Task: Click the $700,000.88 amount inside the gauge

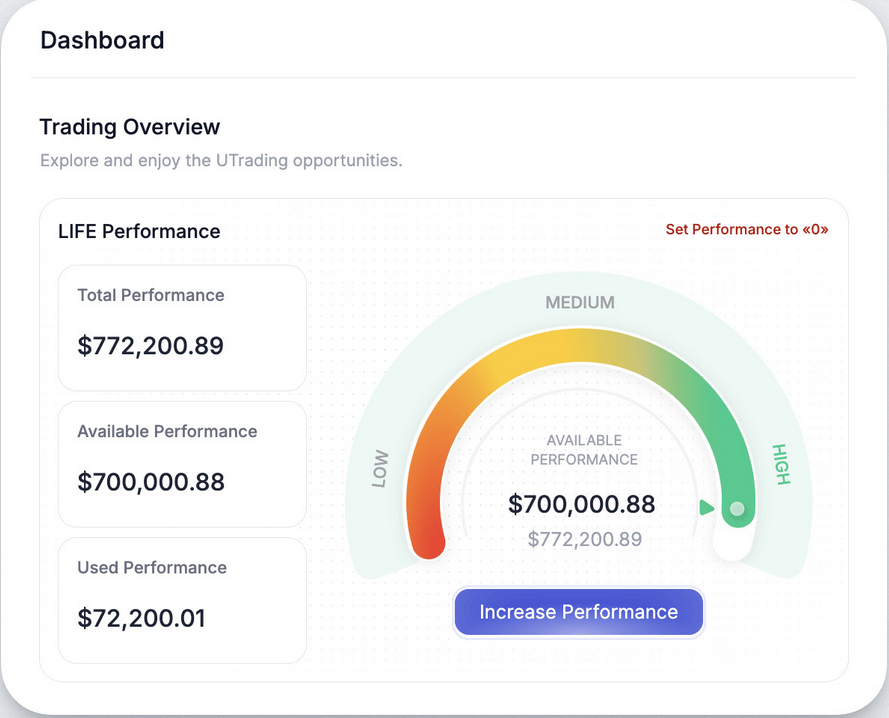Action: point(581,504)
